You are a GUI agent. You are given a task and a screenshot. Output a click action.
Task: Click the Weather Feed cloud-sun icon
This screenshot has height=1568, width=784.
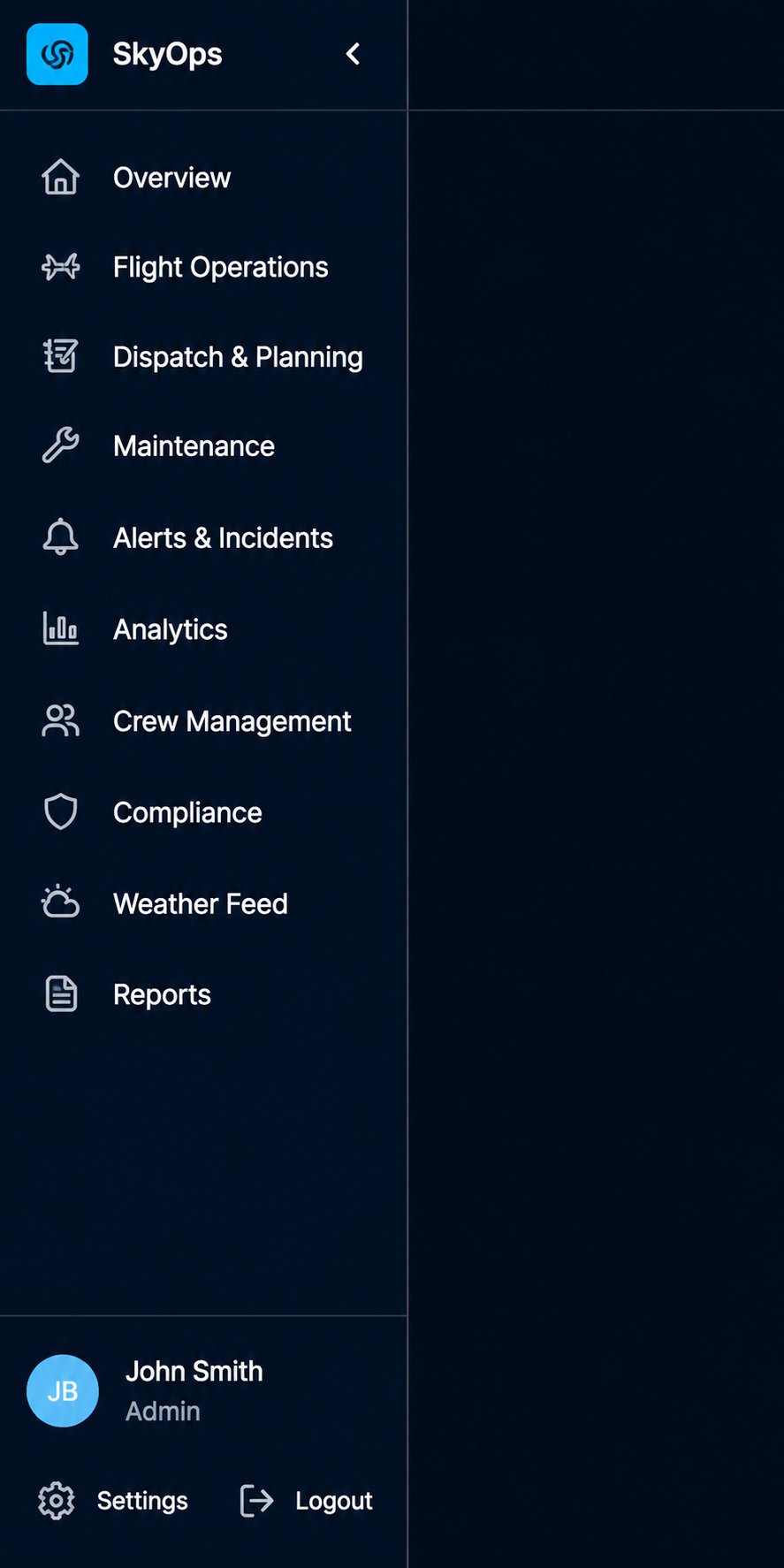click(x=61, y=902)
